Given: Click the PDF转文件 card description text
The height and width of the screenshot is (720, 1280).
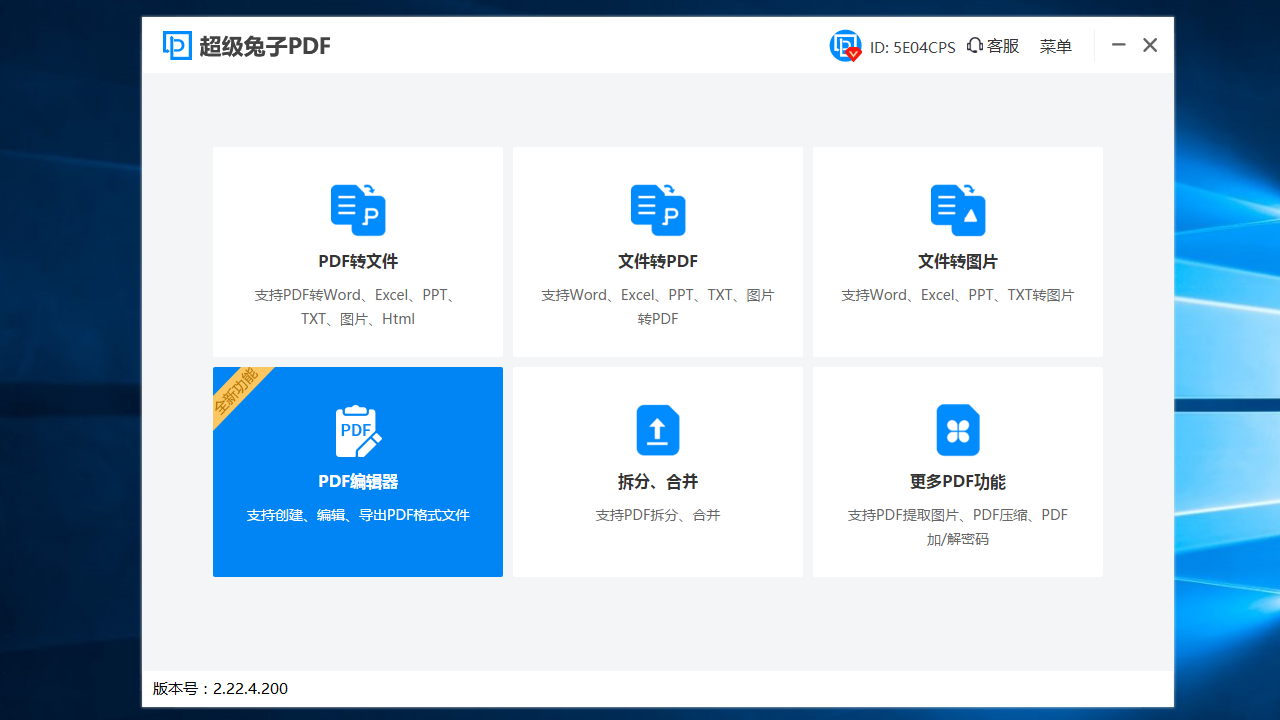Looking at the screenshot, I should 357,306.
